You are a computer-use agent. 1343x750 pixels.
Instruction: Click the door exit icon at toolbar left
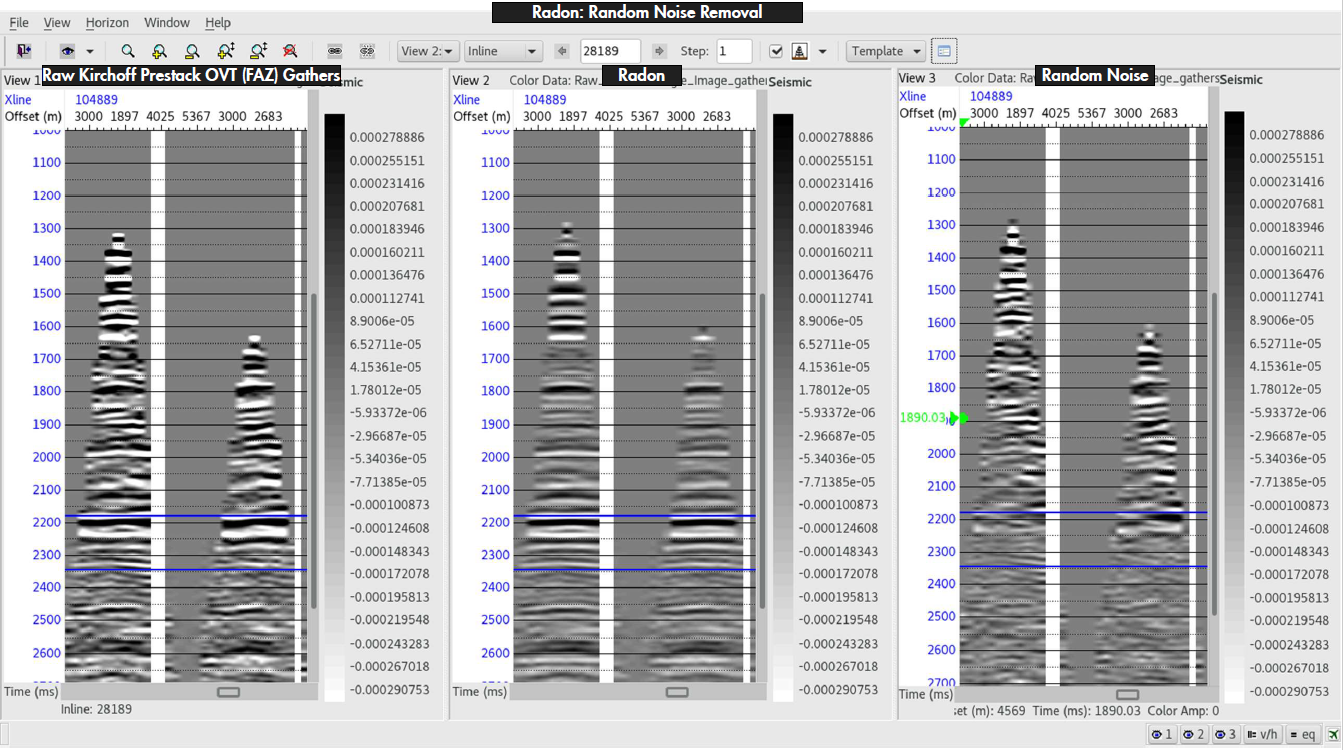tap(24, 50)
